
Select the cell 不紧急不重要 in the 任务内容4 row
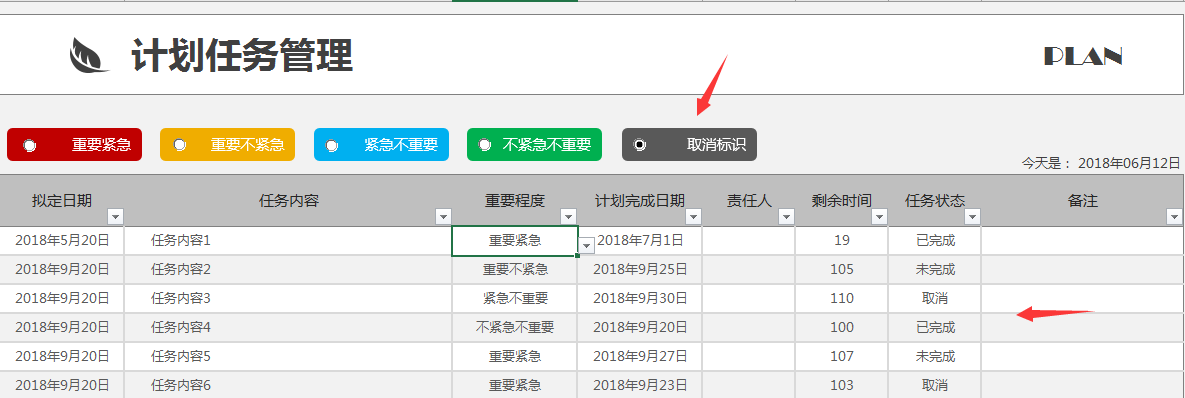(515, 328)
